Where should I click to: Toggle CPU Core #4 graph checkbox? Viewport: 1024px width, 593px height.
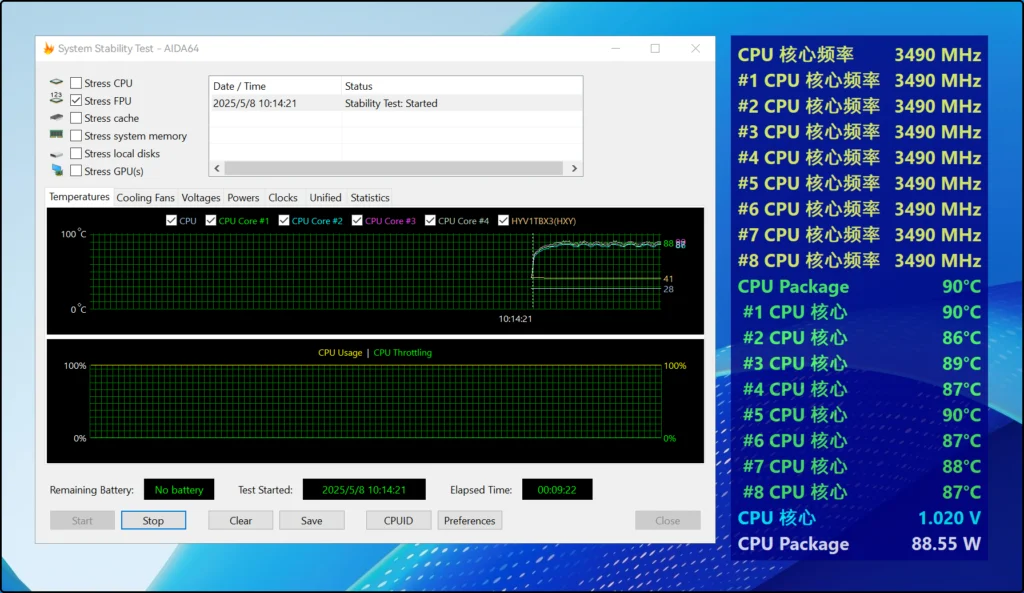pos(430,221)
